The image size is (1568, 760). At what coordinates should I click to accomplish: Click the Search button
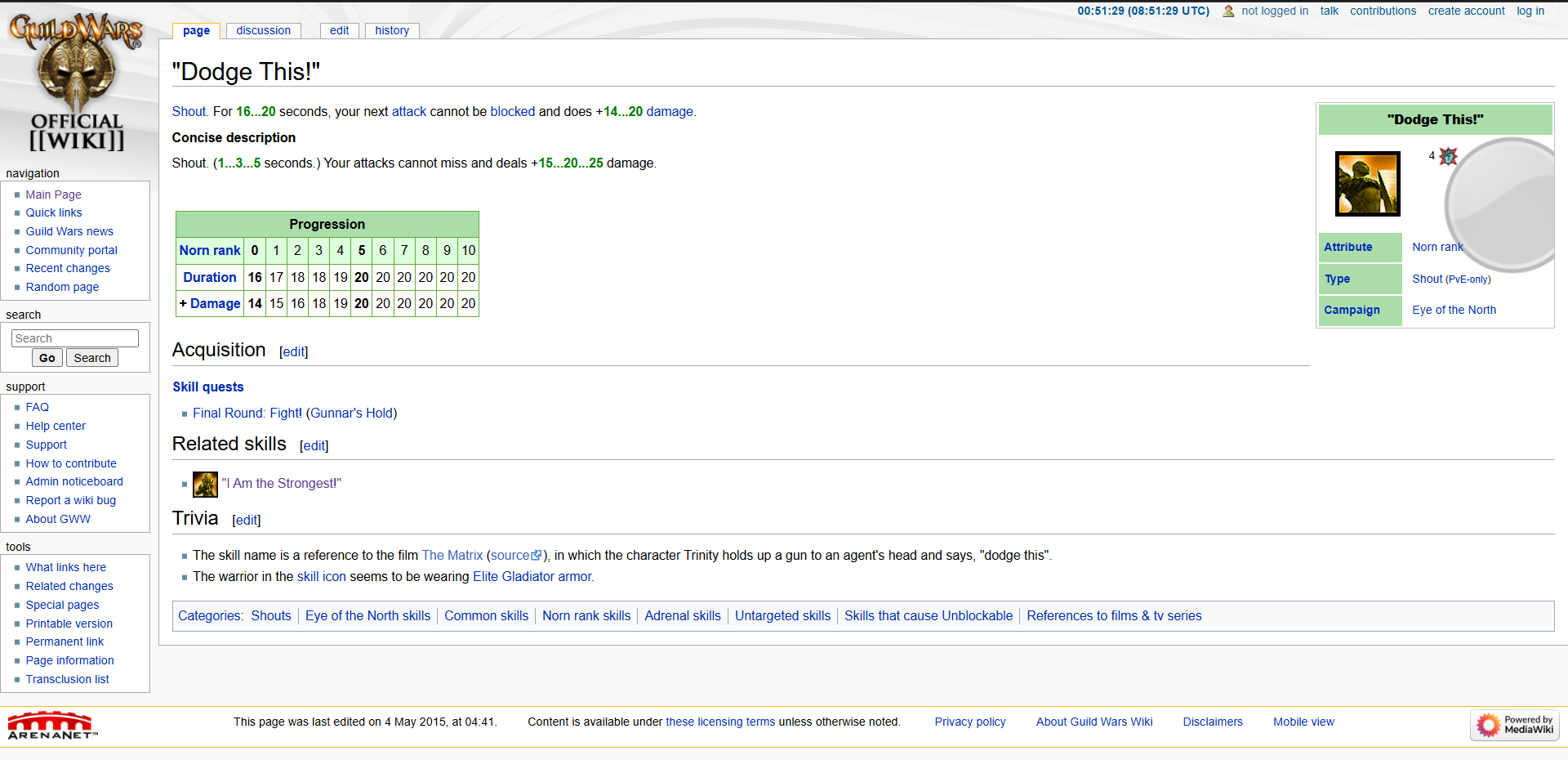point(92,358)
